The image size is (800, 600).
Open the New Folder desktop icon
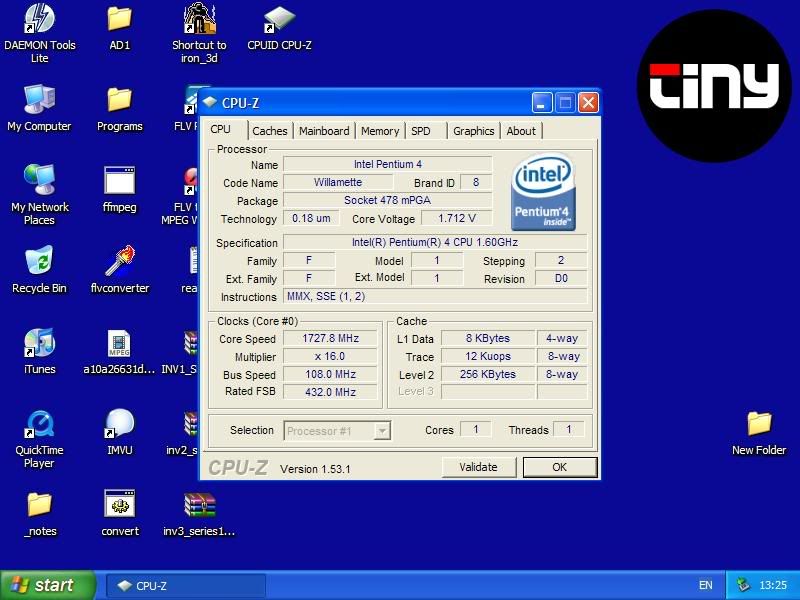[759, 433]
